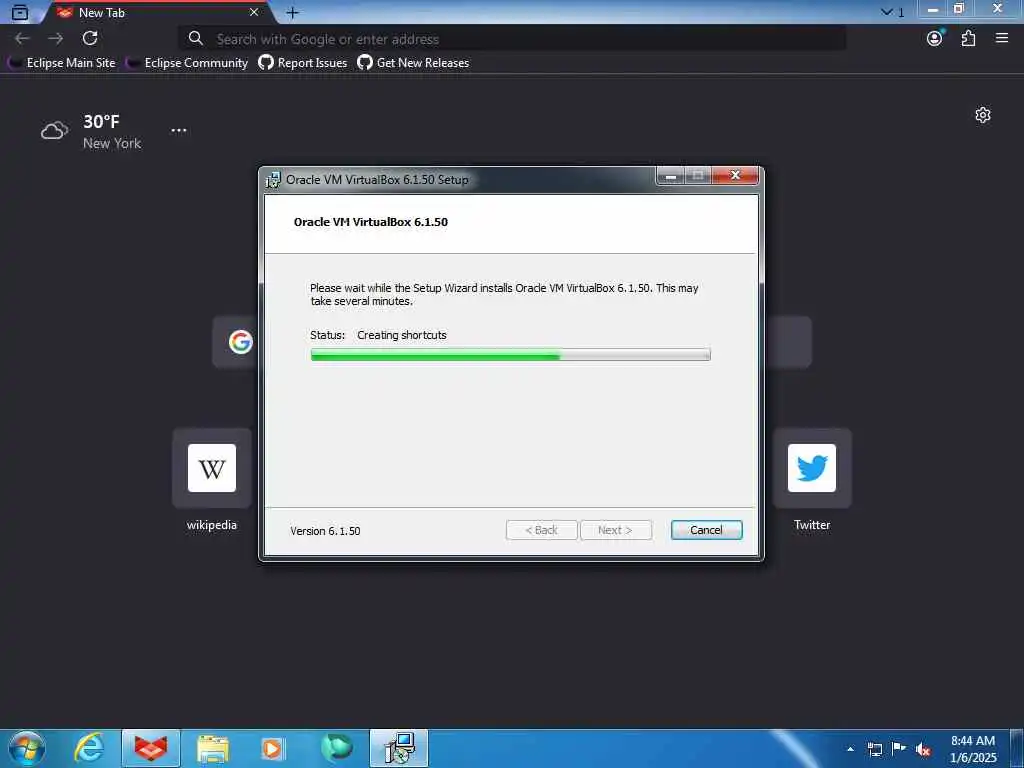The image size is (1024, 768).
Task: Click the address bar search field
Action: click(512, 39)
